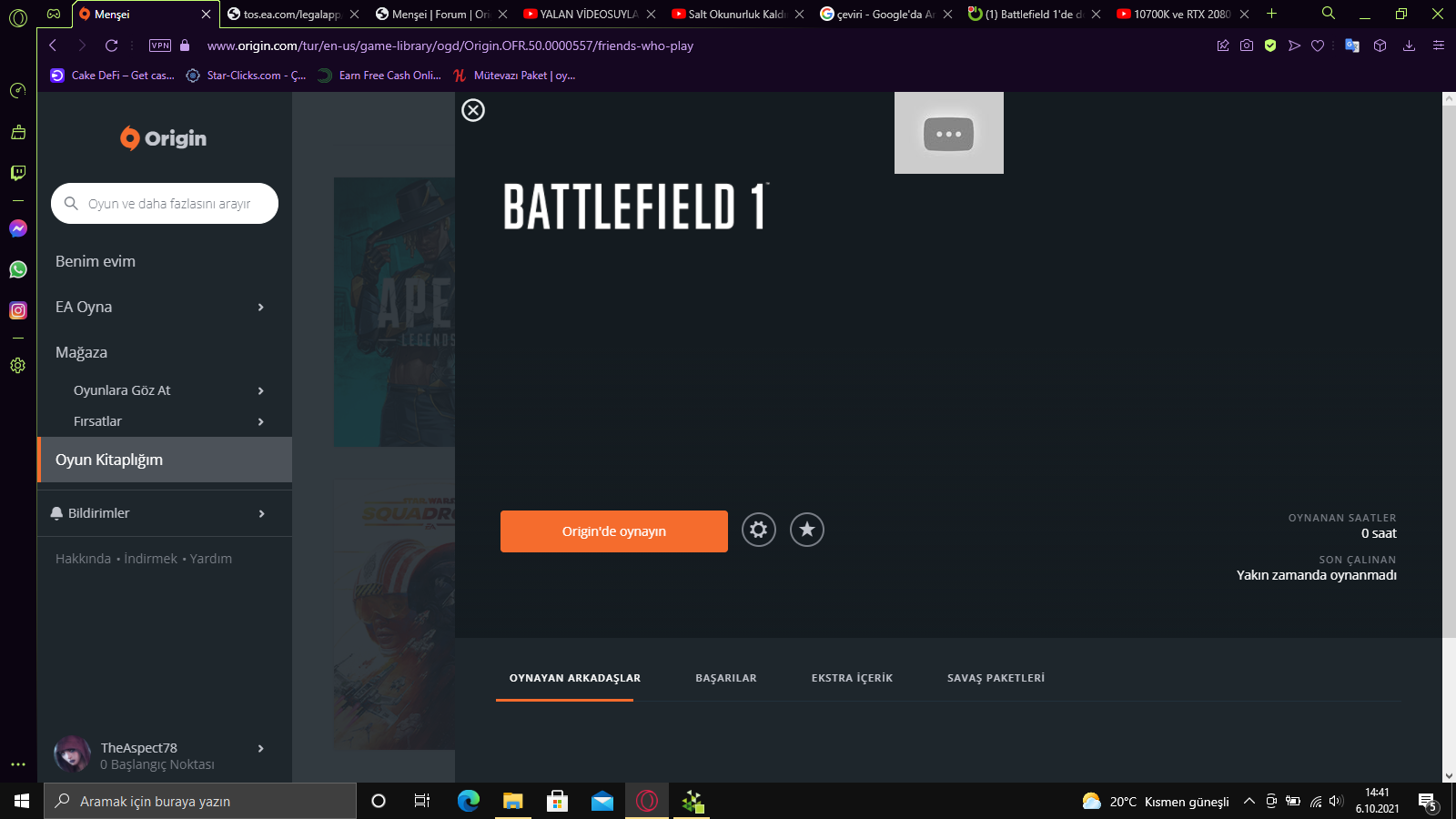This screenshot has height=819, width=1456.
Task: Open the Hakkında link
Action: [83, 559]
